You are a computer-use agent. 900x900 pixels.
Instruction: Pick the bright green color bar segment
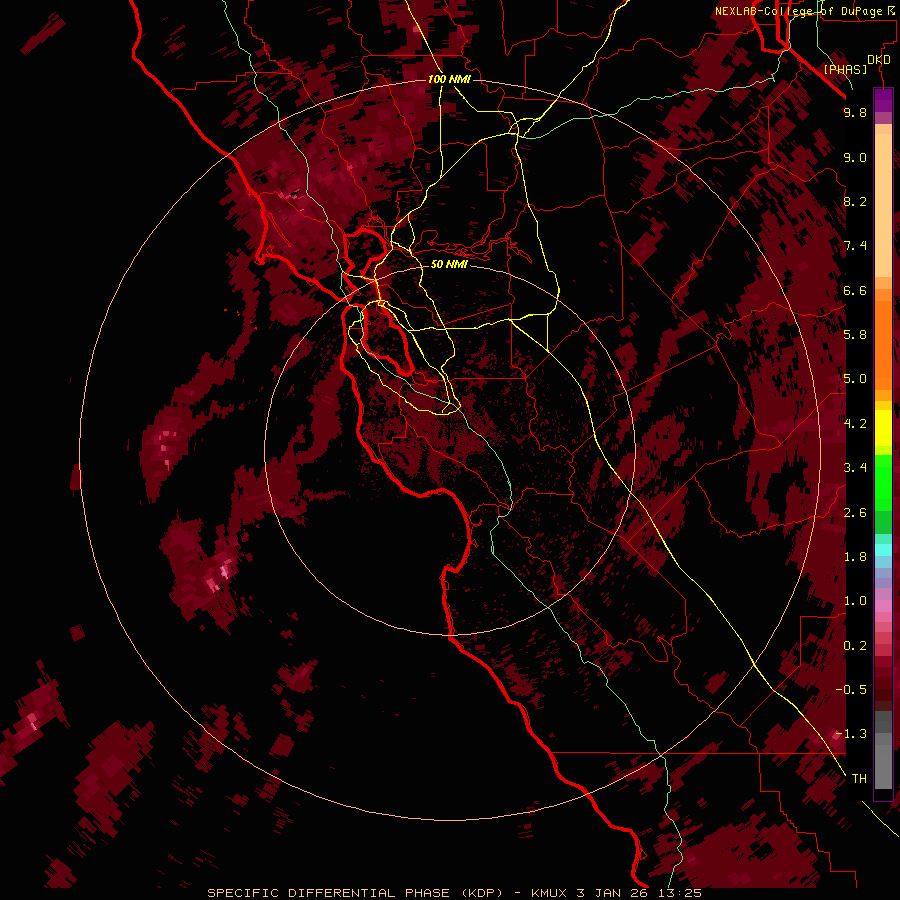883,485
